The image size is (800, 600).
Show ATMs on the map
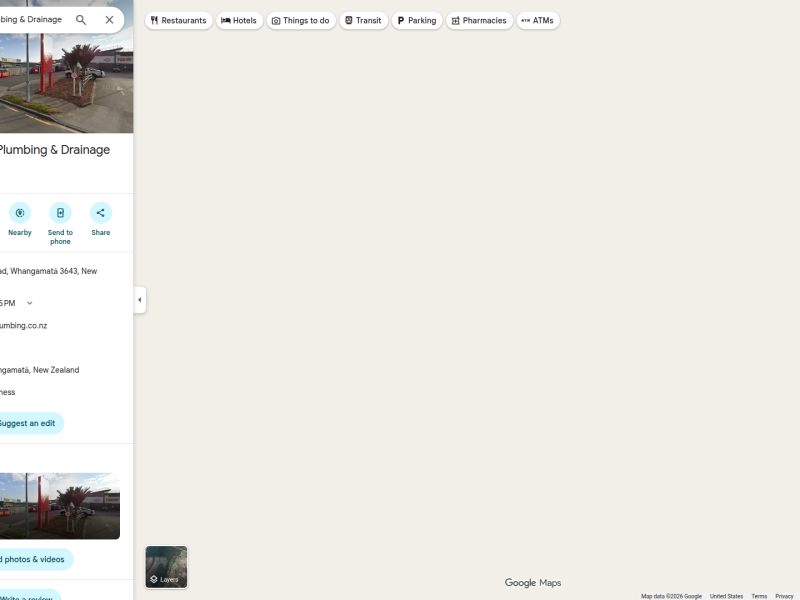[538, 20]
